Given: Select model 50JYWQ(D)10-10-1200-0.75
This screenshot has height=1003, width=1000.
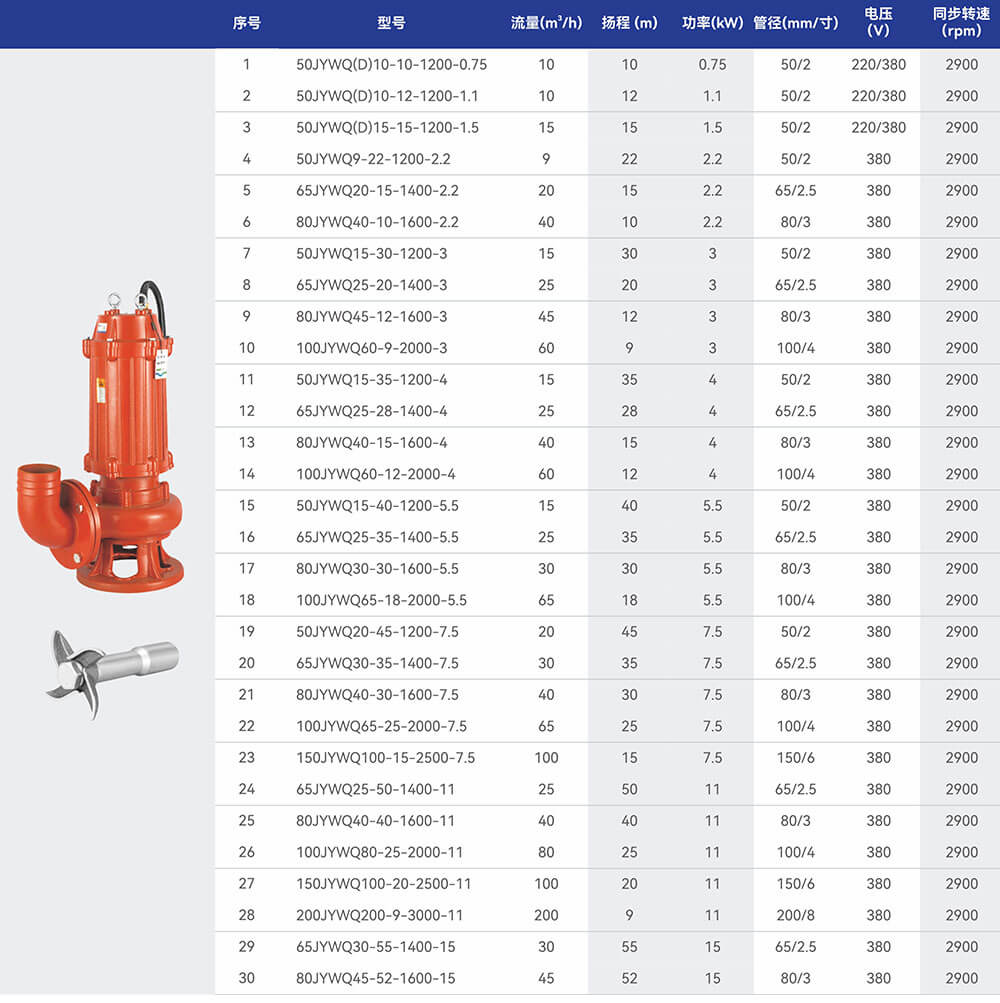Looking at the screenshot, I should pyautogui.click(x=391, y=65).
